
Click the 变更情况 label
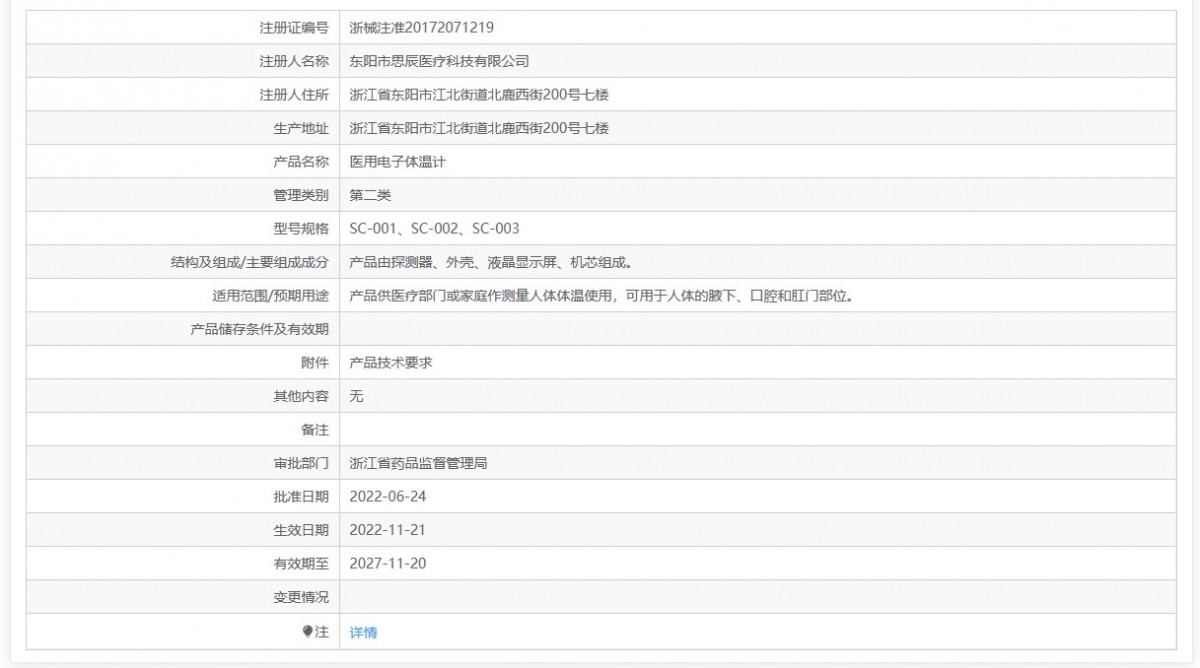pos(301,597)
